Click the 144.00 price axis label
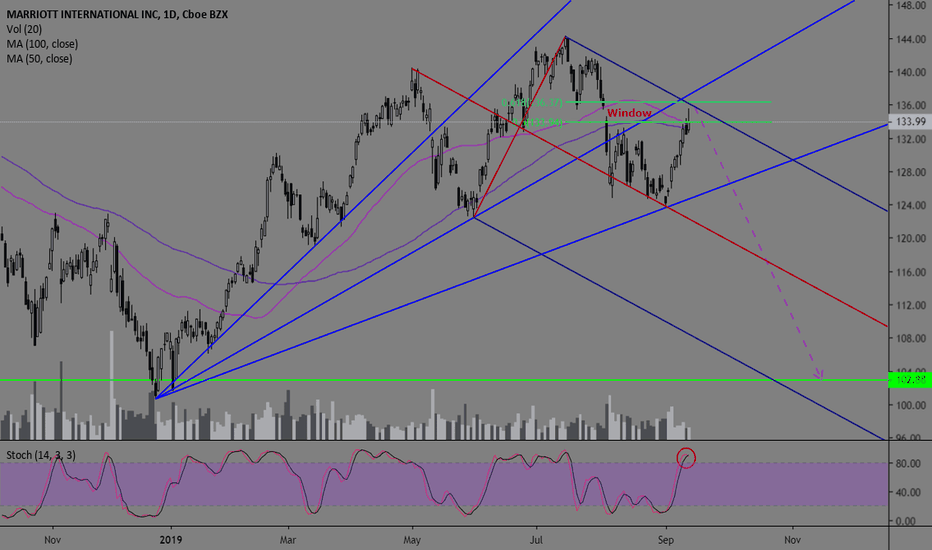932x550 pixels. coord(911,39)
